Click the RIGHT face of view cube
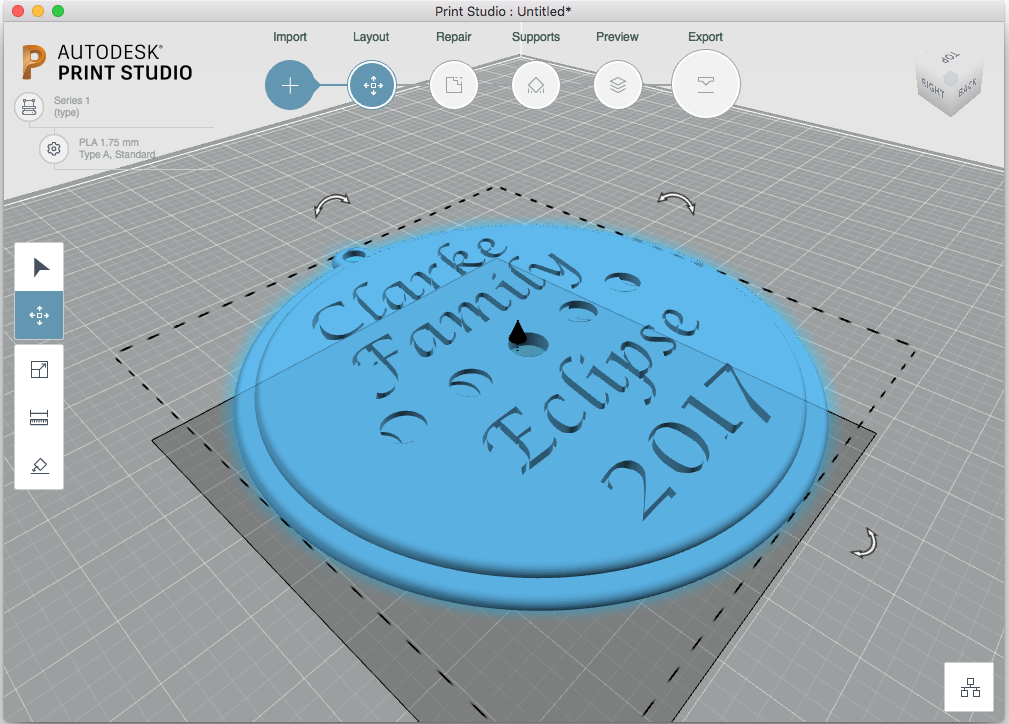Screen dimensions: 1009x724 pos(932,89)
